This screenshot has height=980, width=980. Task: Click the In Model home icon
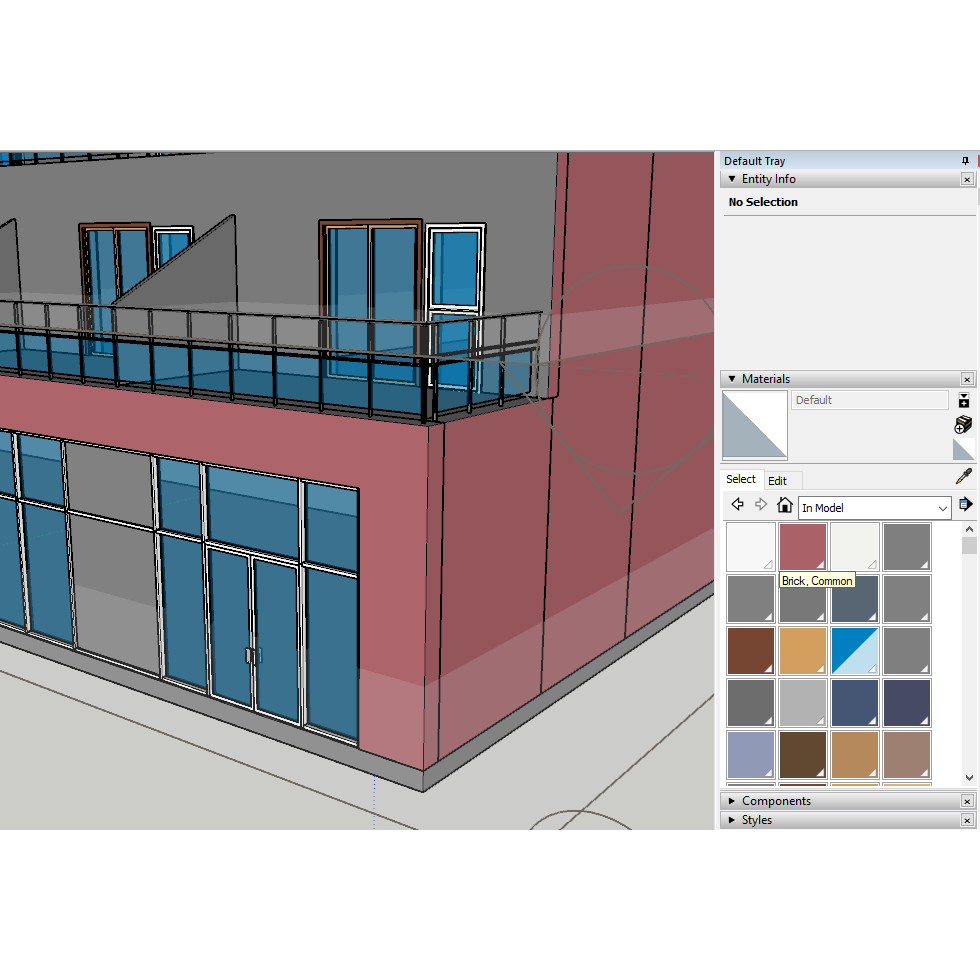click(x=784, y=504)
